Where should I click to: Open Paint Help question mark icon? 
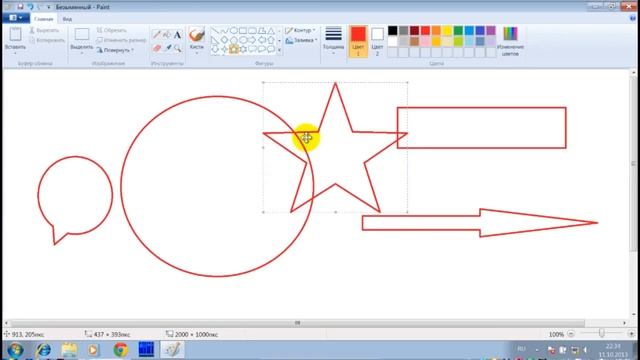point(633,18)
